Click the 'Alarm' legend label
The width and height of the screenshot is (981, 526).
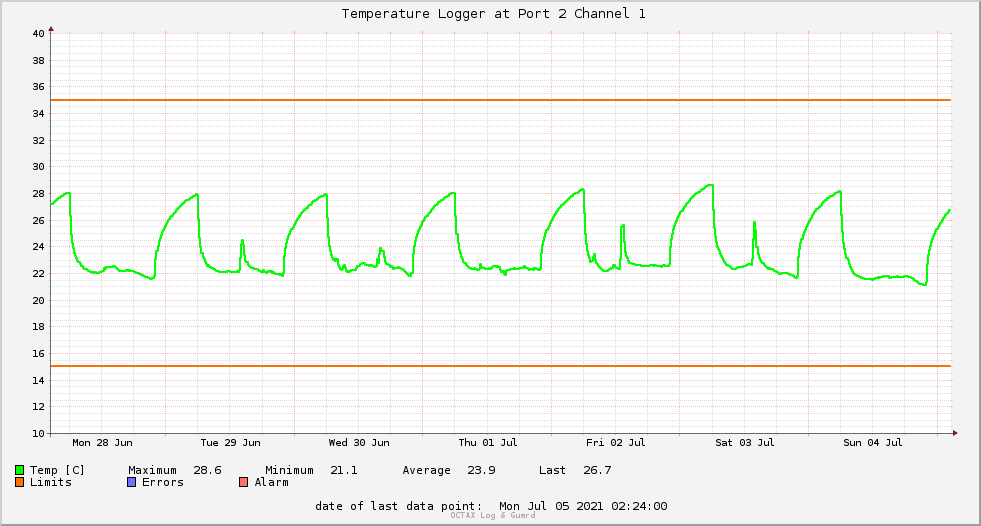point(272,482)
